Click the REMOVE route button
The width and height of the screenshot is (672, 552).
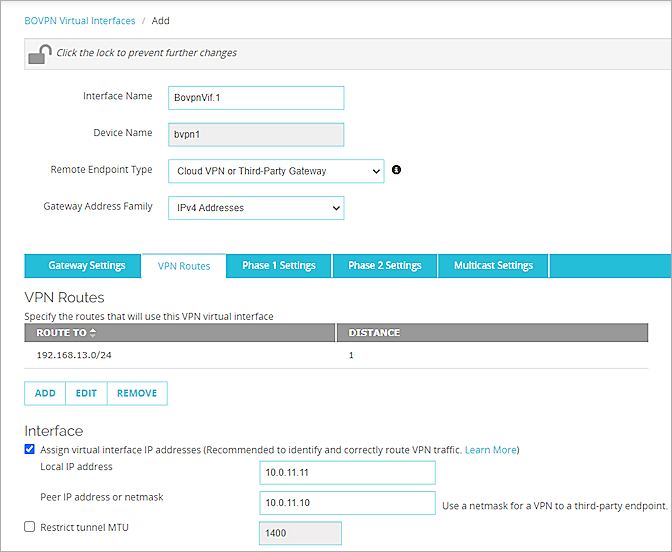click(x=137, y=393)
